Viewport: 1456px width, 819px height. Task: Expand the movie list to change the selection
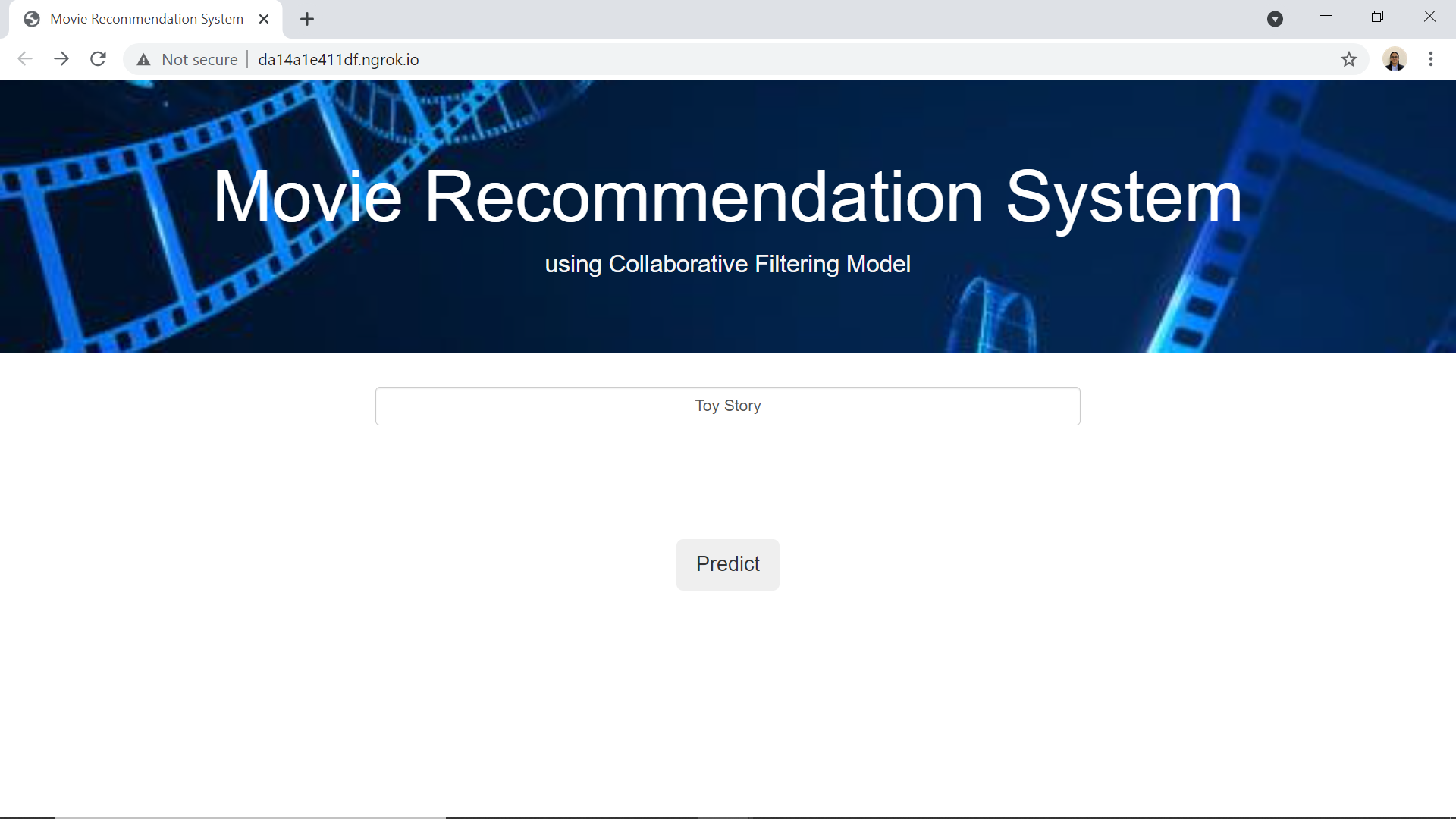pos(727,406)
